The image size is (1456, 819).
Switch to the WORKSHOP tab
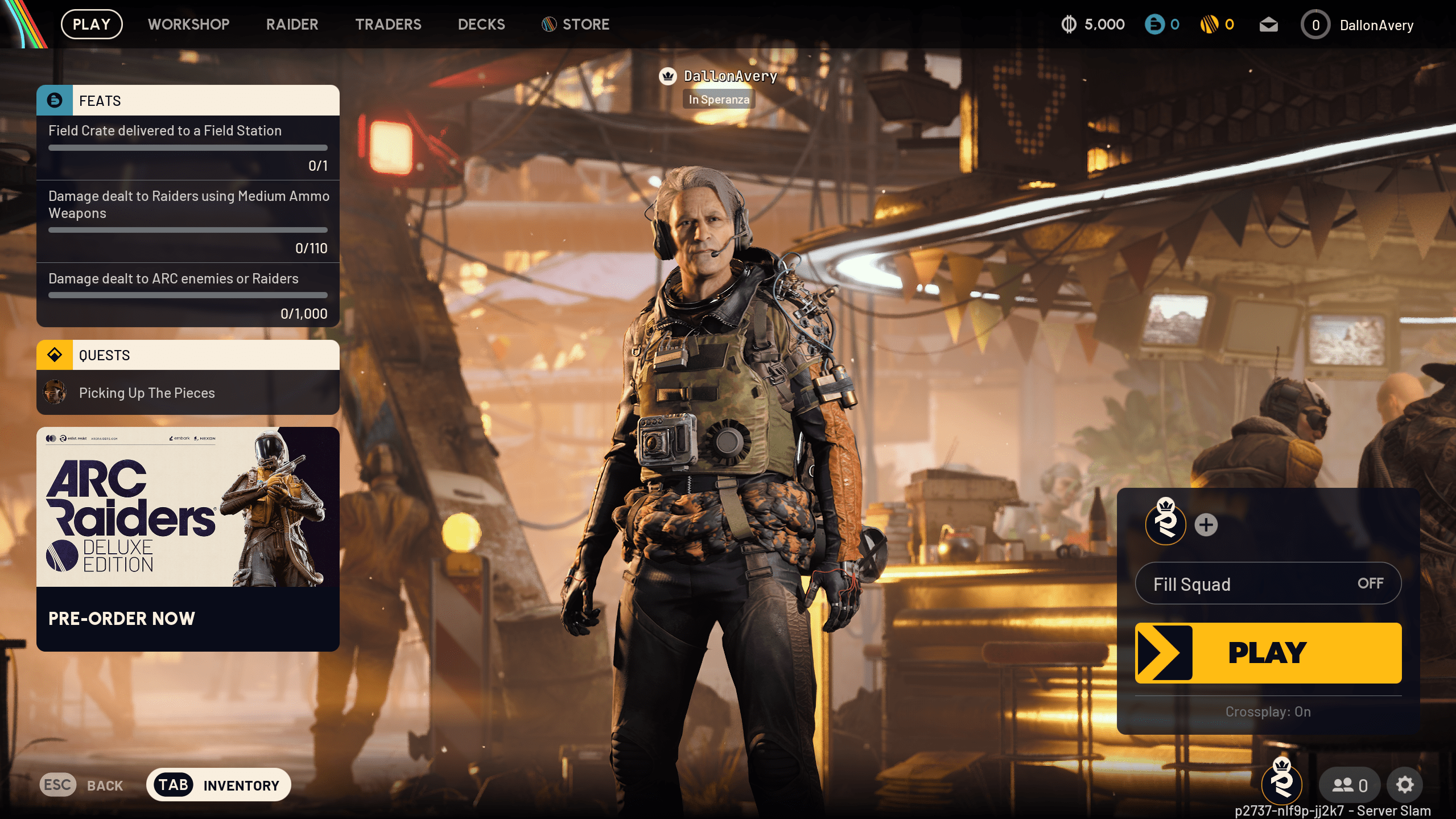click(x=188, y=24)
